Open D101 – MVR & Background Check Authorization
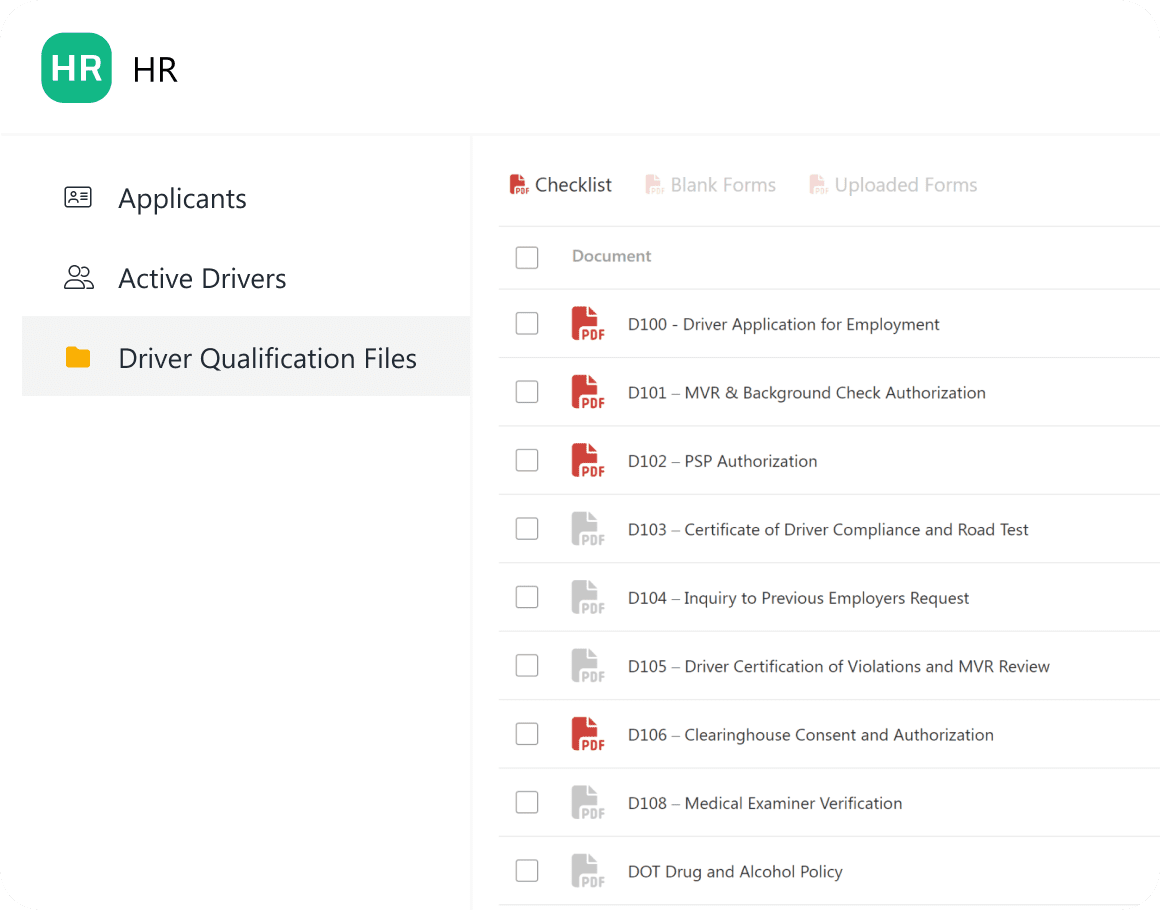 point(806,393)
